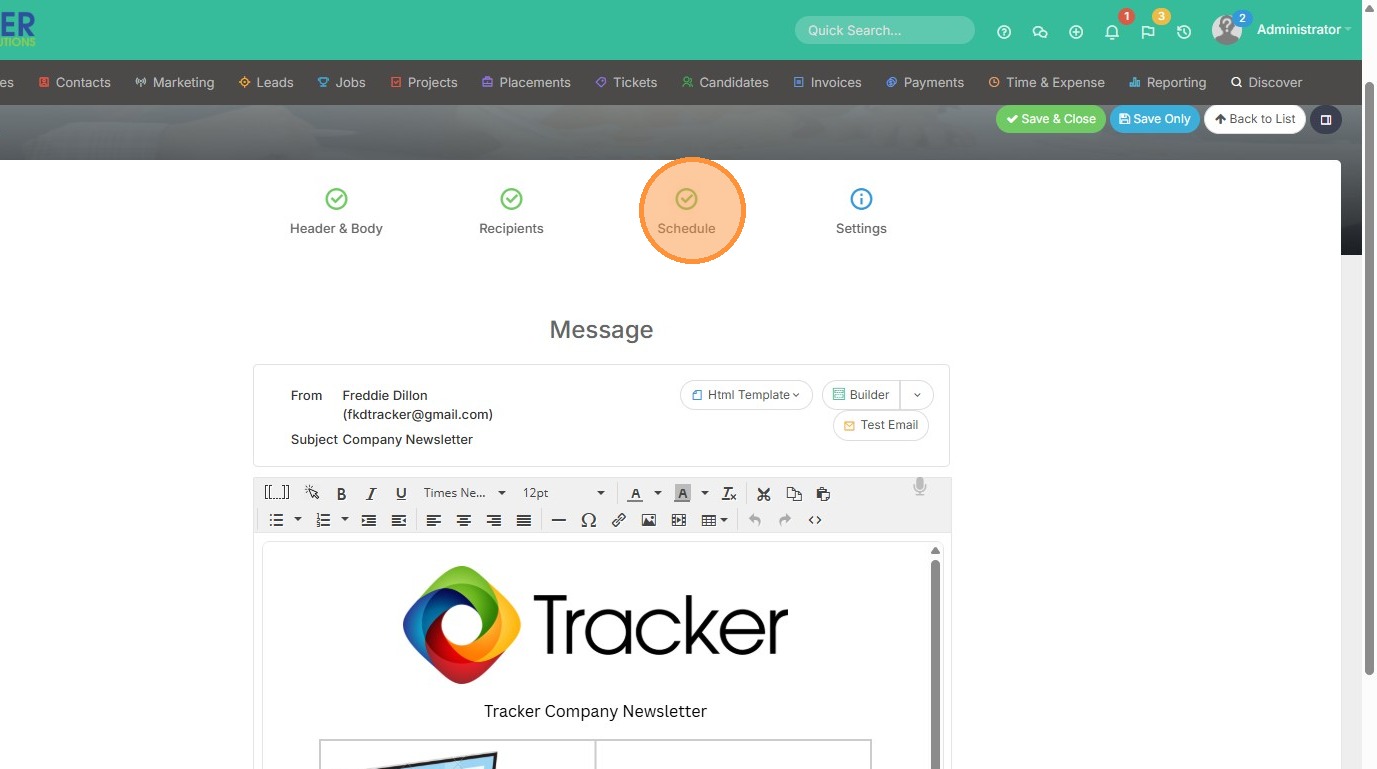This screenshot has width=1377, height=769.
Task: Insert a merge field placeholder
Action: tap(277, 493)
